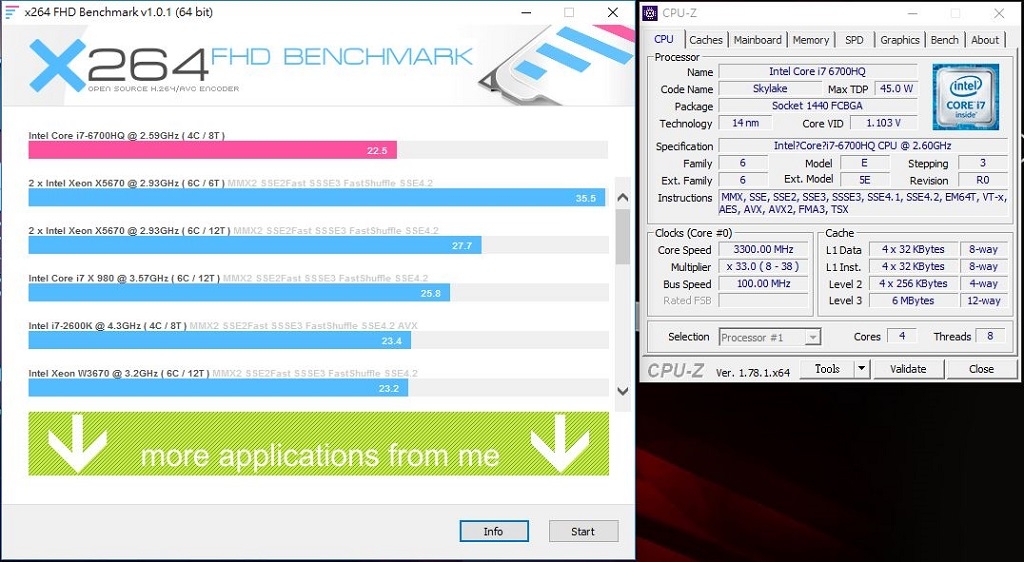Start the x264 benchmark
Image resolution: width=1024 pixels, height=562 pixels.
[x=583, y=531]
